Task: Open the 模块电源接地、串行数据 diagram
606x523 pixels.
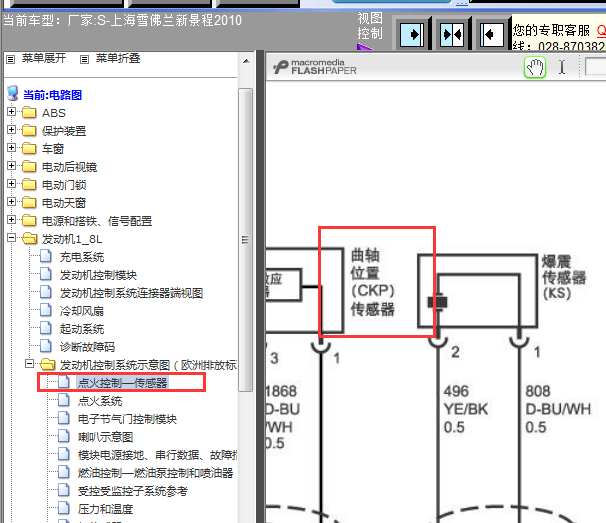Action: click(x=157, y=455)
